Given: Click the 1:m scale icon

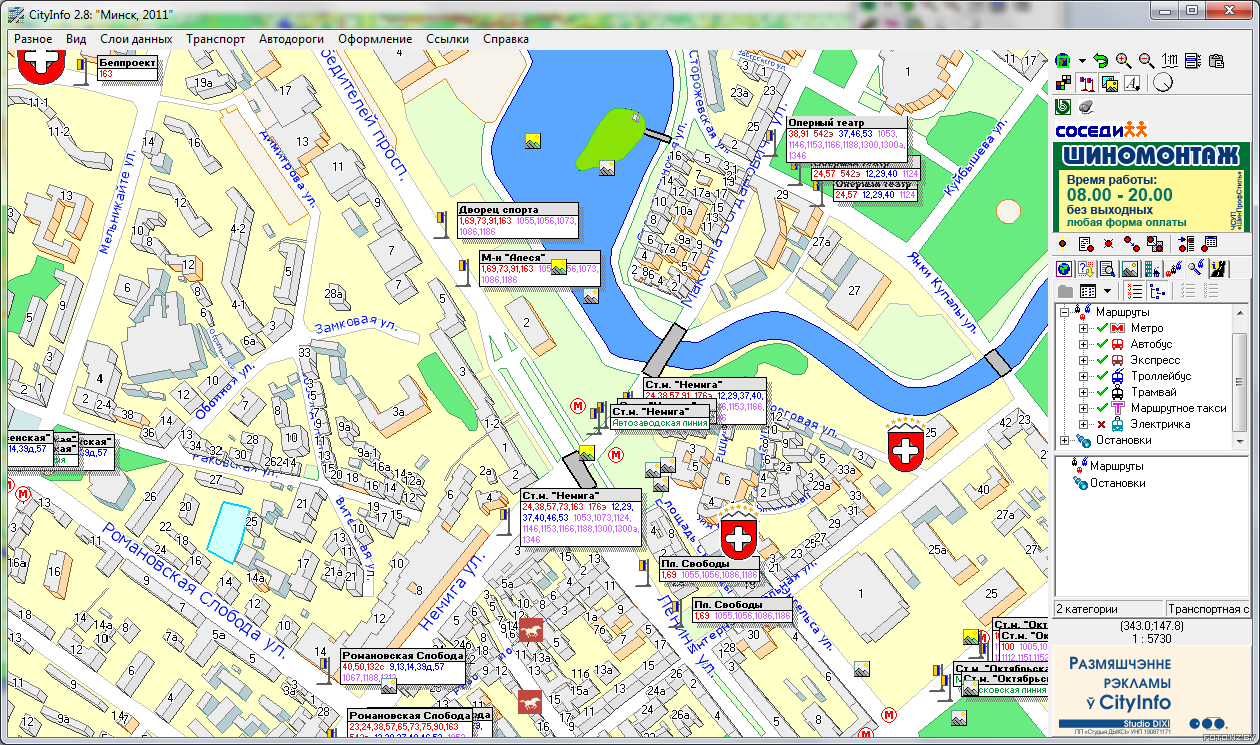Looking at the screenshot, I should coord(1170,61).
